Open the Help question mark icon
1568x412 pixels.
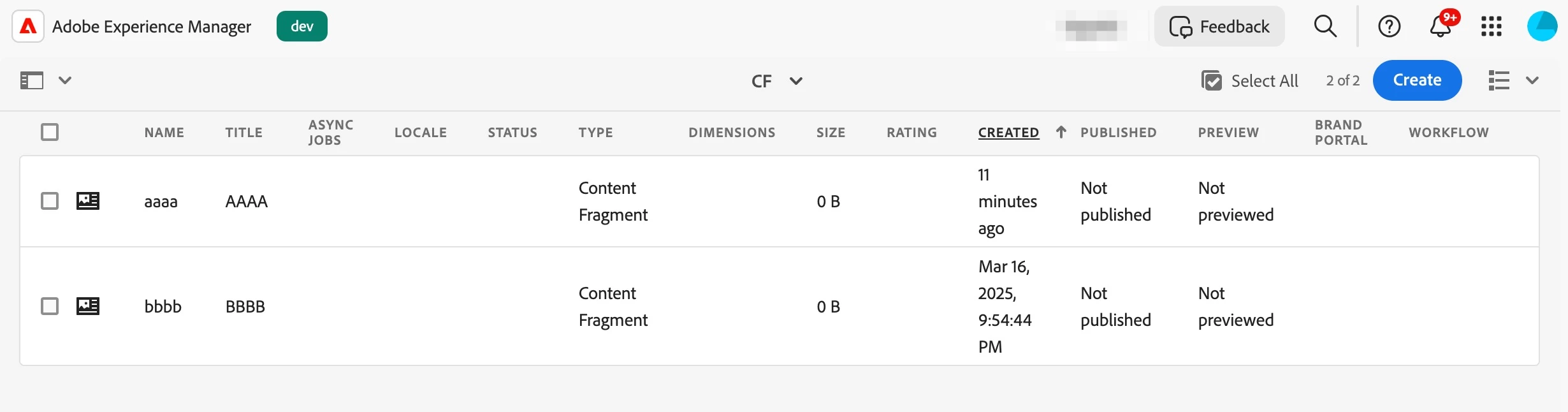pyautogui.click(x=1389, y=26)
